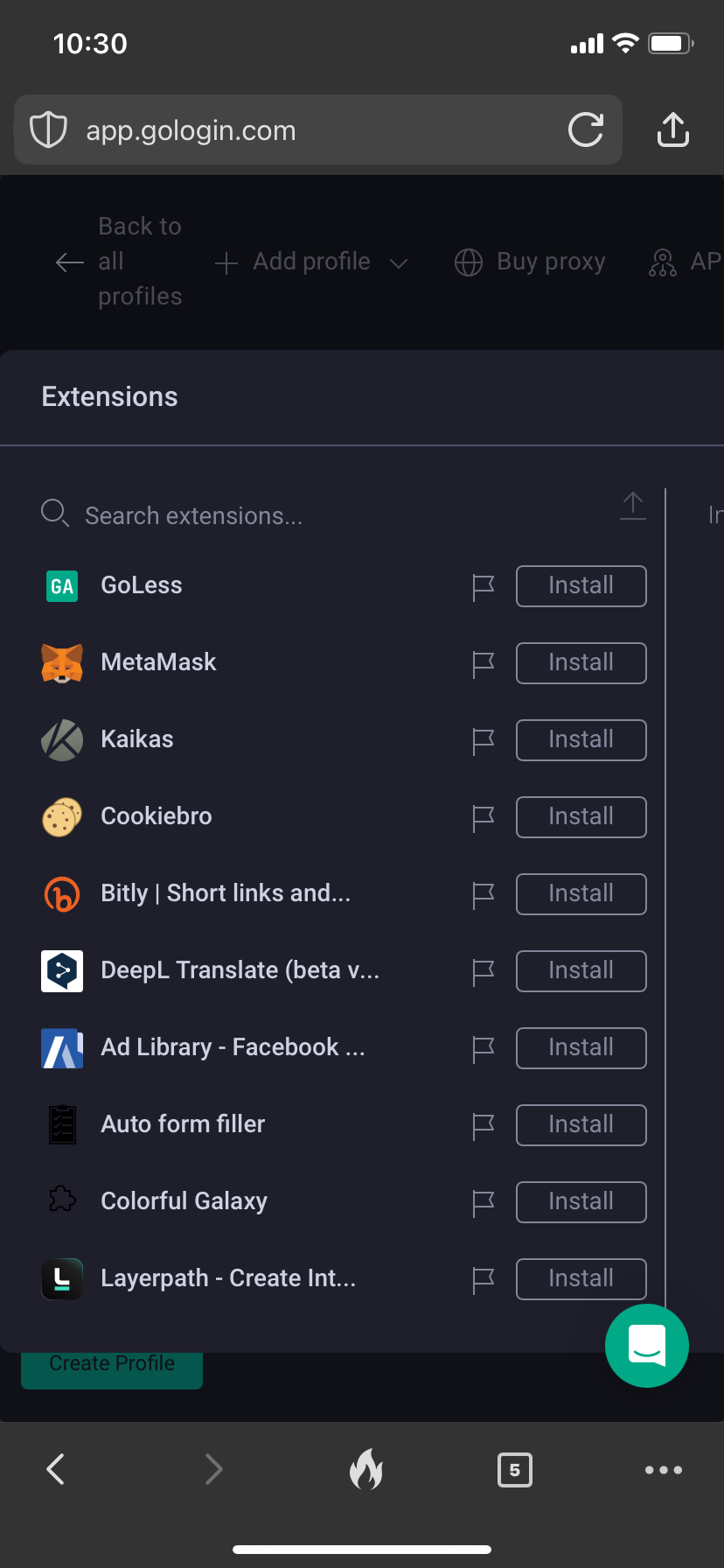Screen dimensions: 724x1568
Task: Click the MetaMask fox icon
Action: tap(62, 663)
